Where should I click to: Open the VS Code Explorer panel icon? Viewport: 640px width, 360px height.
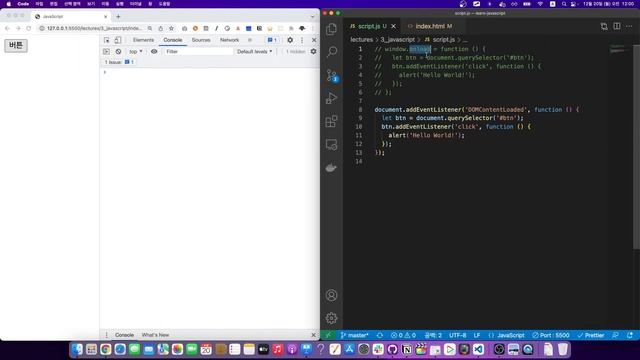click(331, 29)
